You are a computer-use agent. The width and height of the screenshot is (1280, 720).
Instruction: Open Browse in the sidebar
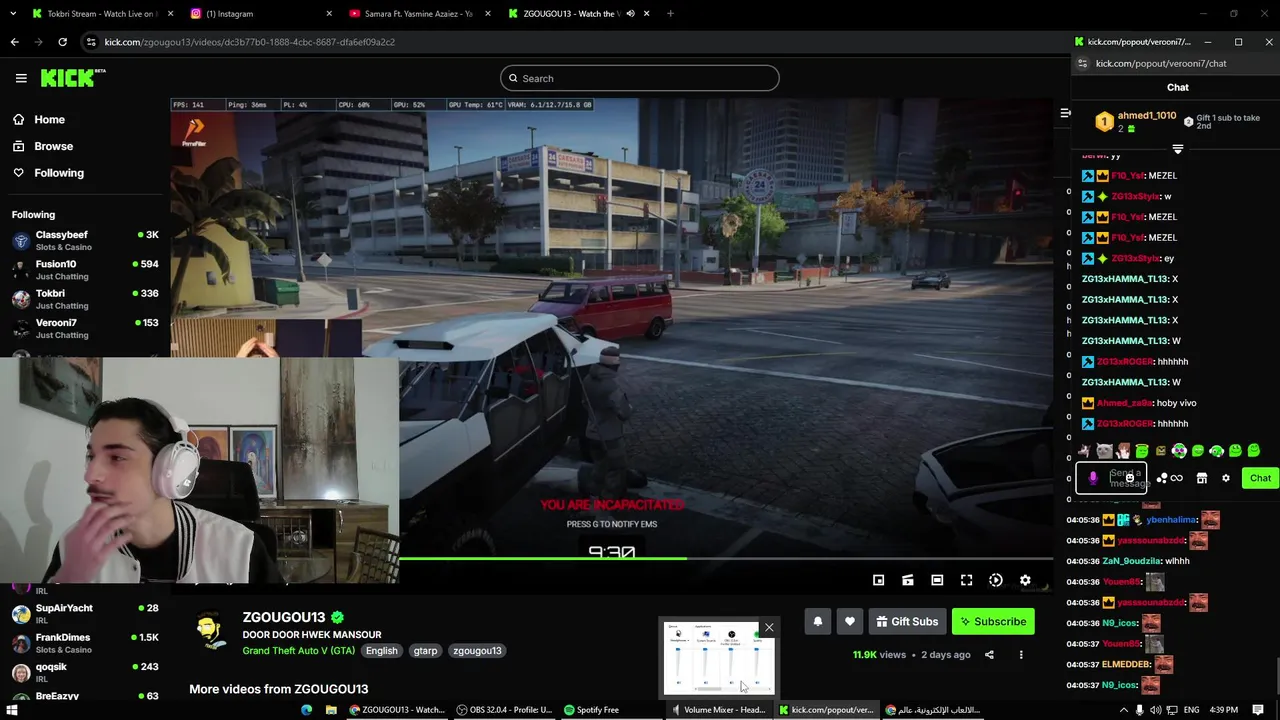(x=53, y=146)
